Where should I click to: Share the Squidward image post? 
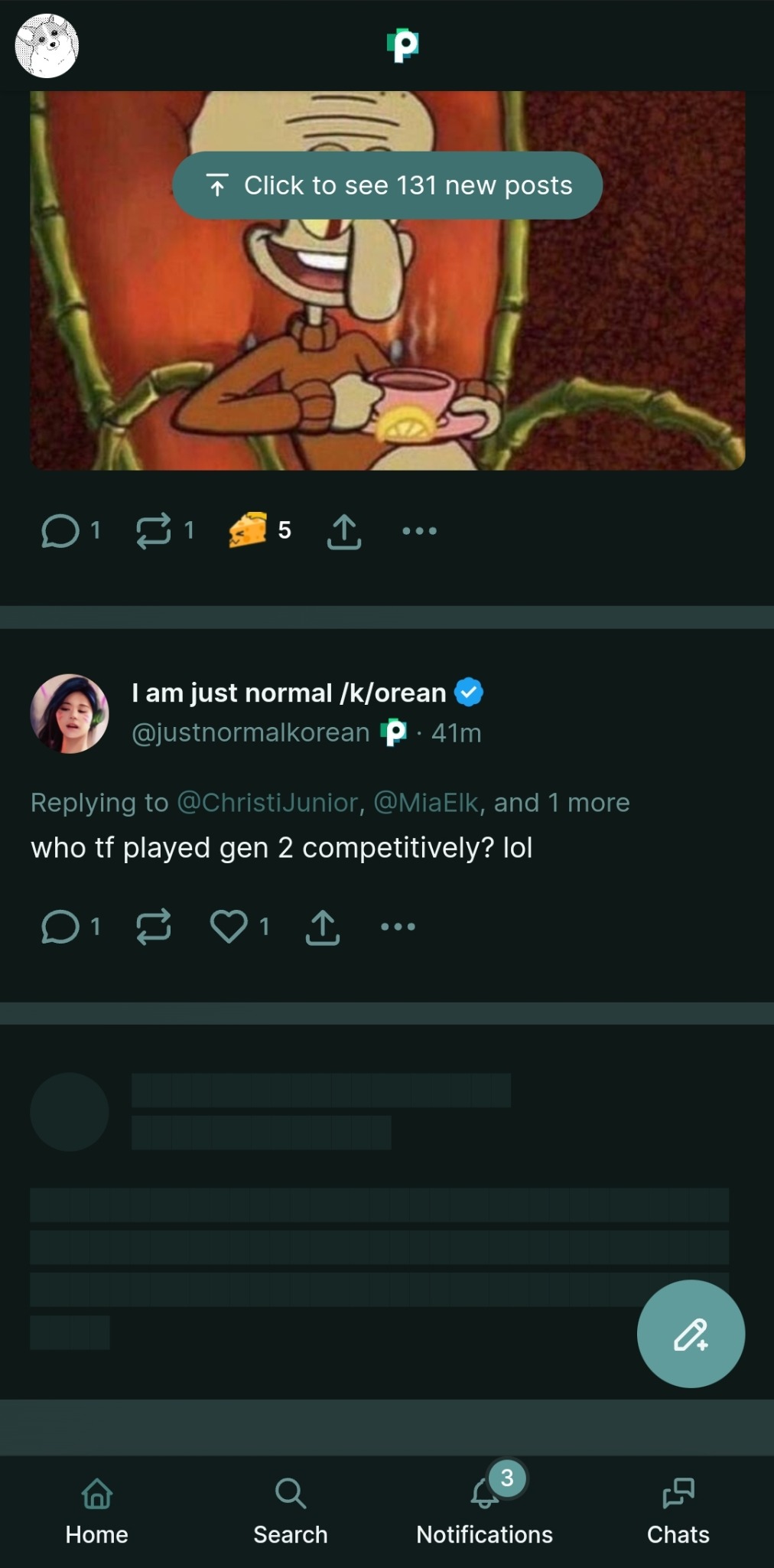(x=344, y=531)
